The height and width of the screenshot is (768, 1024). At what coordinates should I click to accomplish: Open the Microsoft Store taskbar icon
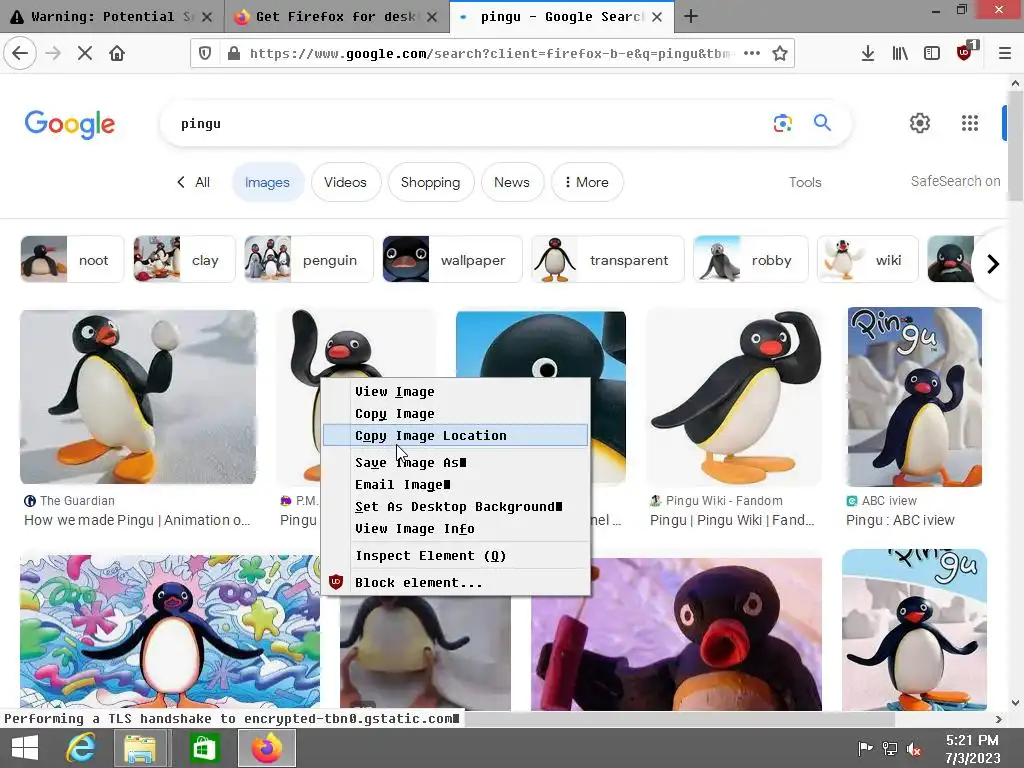point(204,748)
